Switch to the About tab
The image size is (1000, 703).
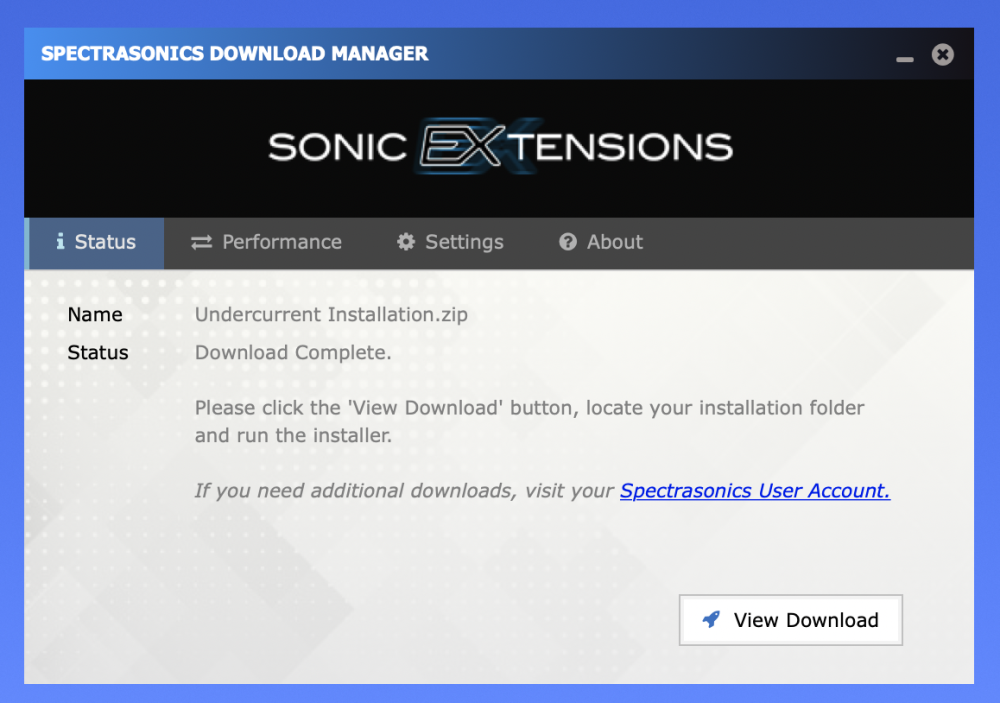point(601,242)
